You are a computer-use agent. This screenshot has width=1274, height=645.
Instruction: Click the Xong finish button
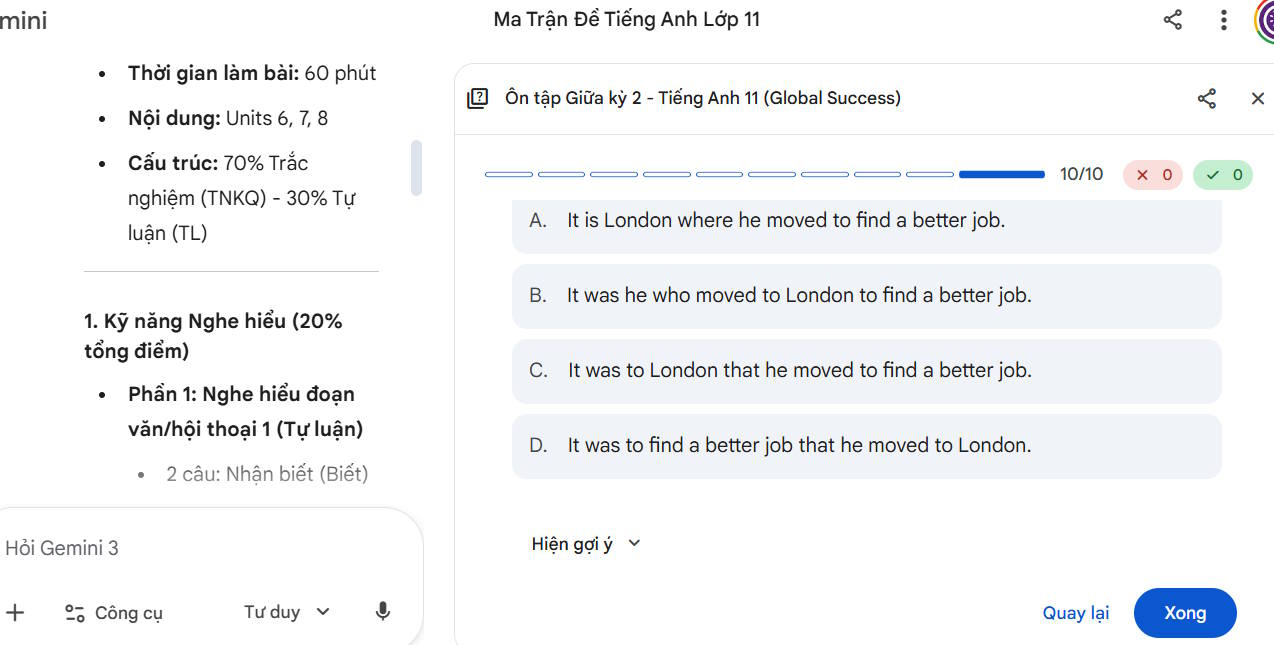(1184, 613)
